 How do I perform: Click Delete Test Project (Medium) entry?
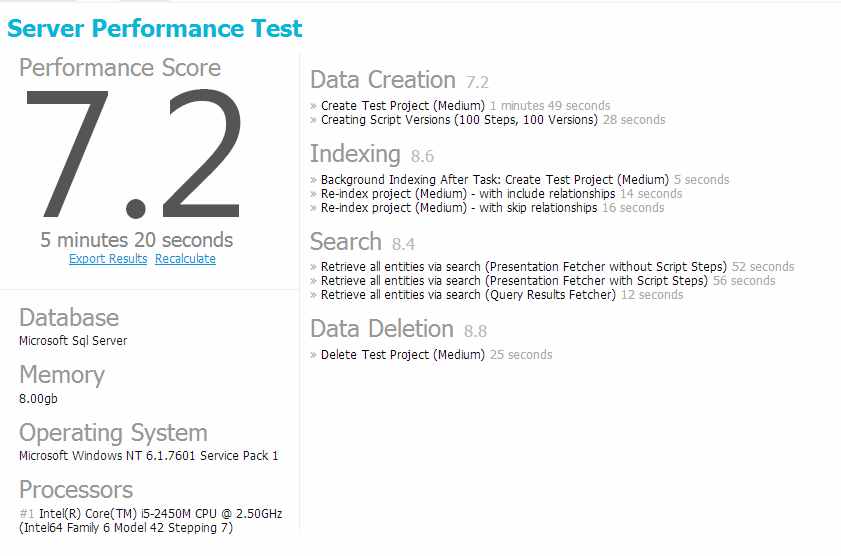point(402,355)
